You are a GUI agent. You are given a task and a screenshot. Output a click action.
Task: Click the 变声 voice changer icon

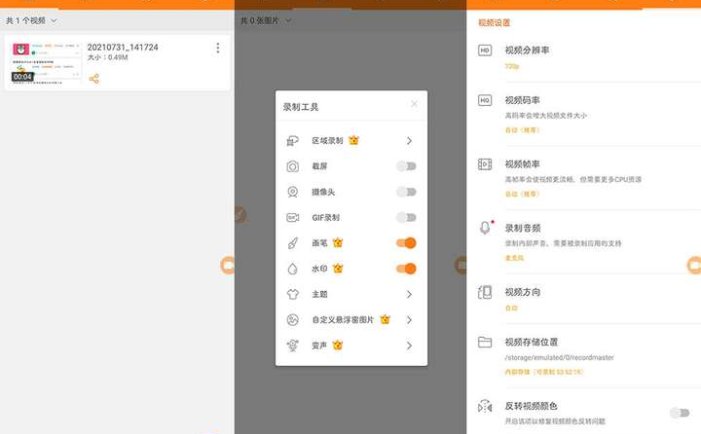point(292,346)
